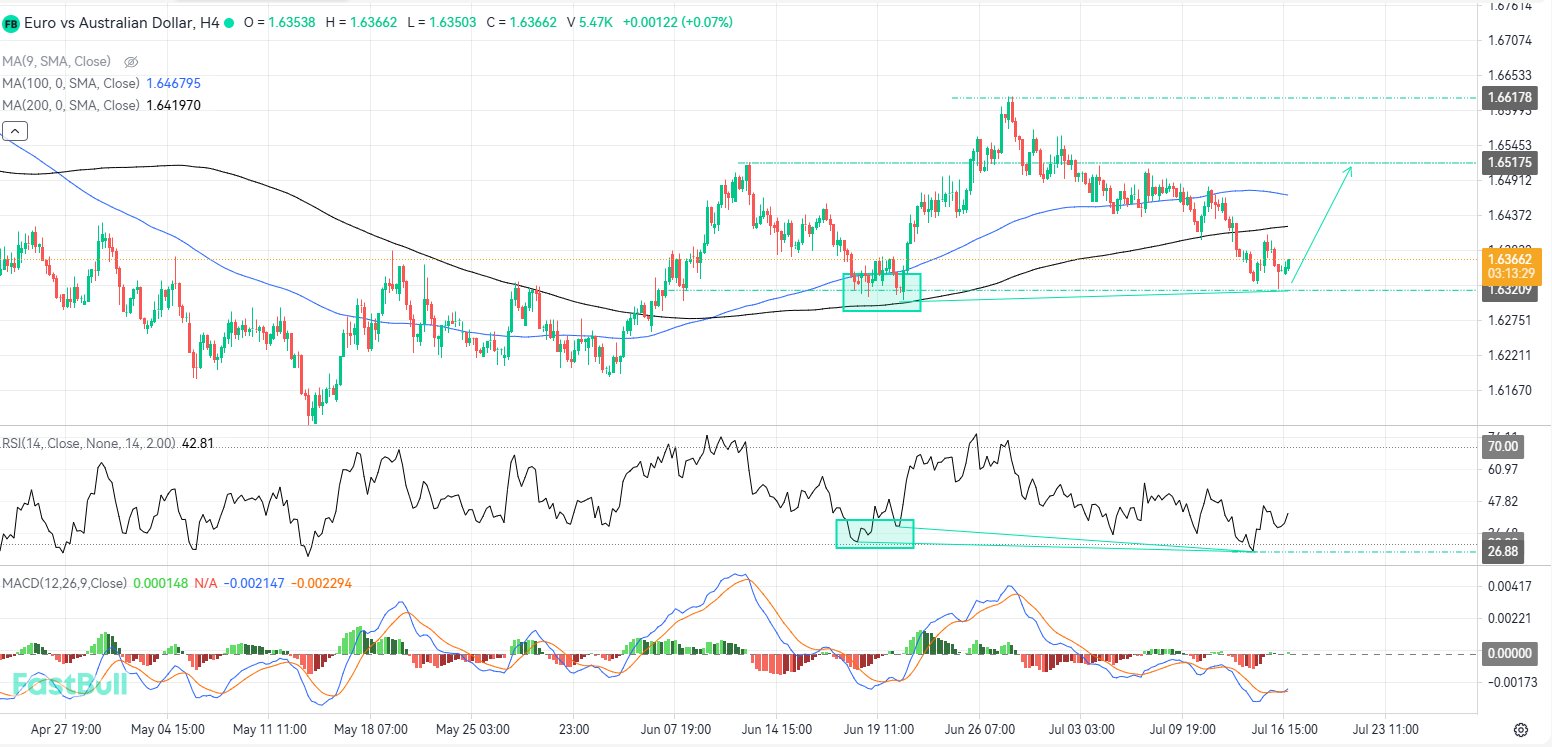Select the MA(9, SMA, Close) legend entry
1552x747 pixels.
coord(56,61)
